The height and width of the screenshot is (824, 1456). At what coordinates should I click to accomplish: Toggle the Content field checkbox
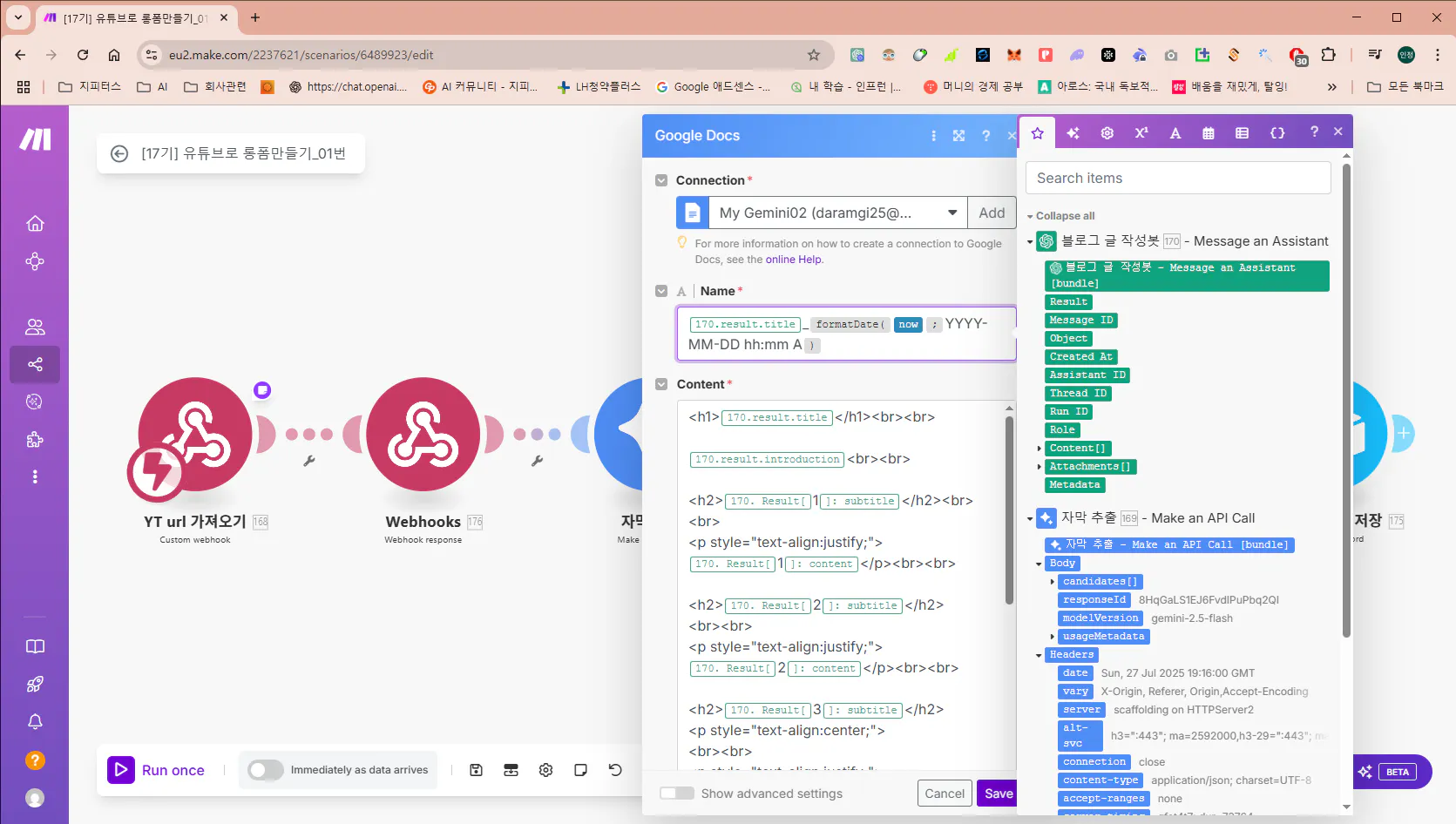[661, 384]
